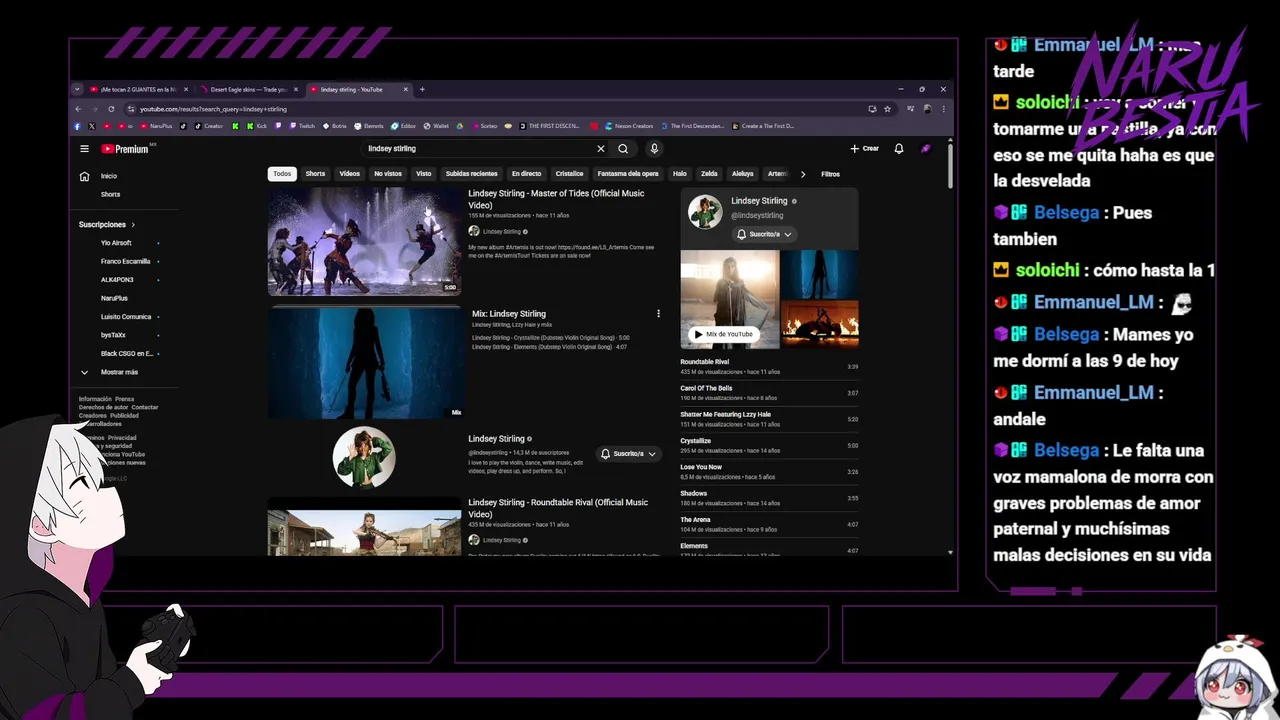Select the Shorts filter chip
The height and width of the screenshot is (720, 1280).
pos(315,174)
